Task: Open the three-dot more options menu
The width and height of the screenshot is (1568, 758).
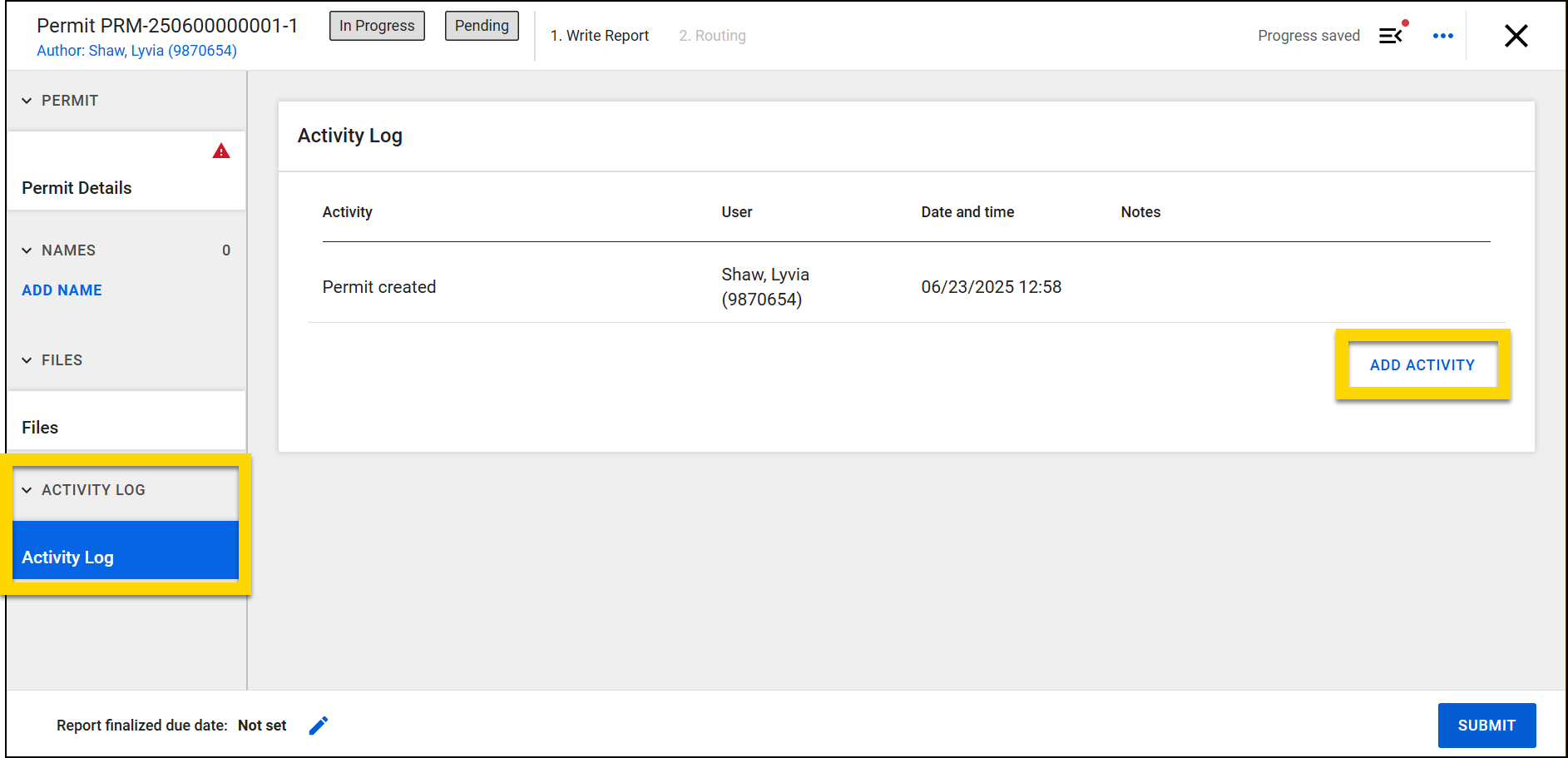Action: (1443, 35)
